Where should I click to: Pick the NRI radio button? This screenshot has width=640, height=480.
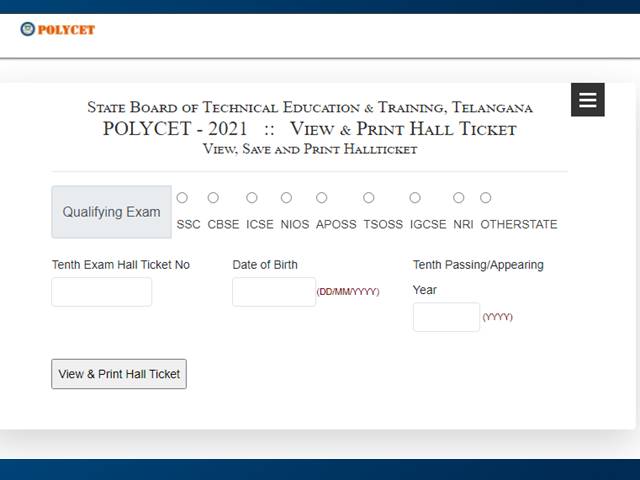coord(459,198)
